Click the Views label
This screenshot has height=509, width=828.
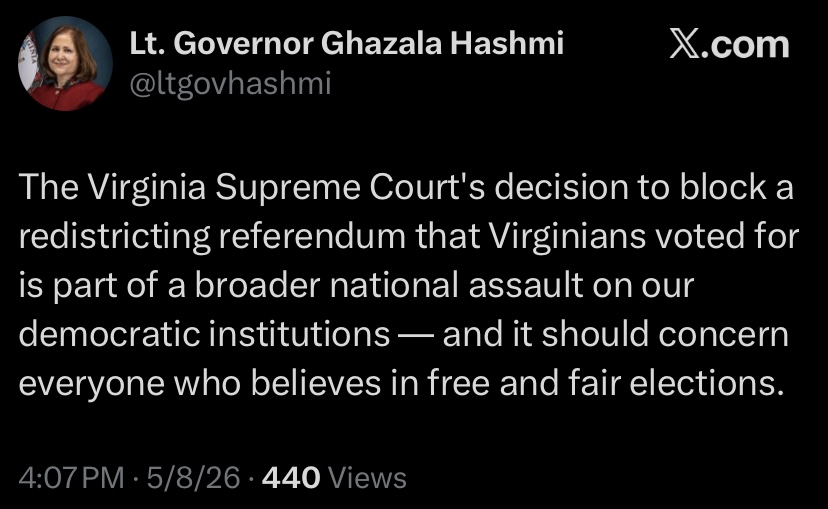pos(368,478)
